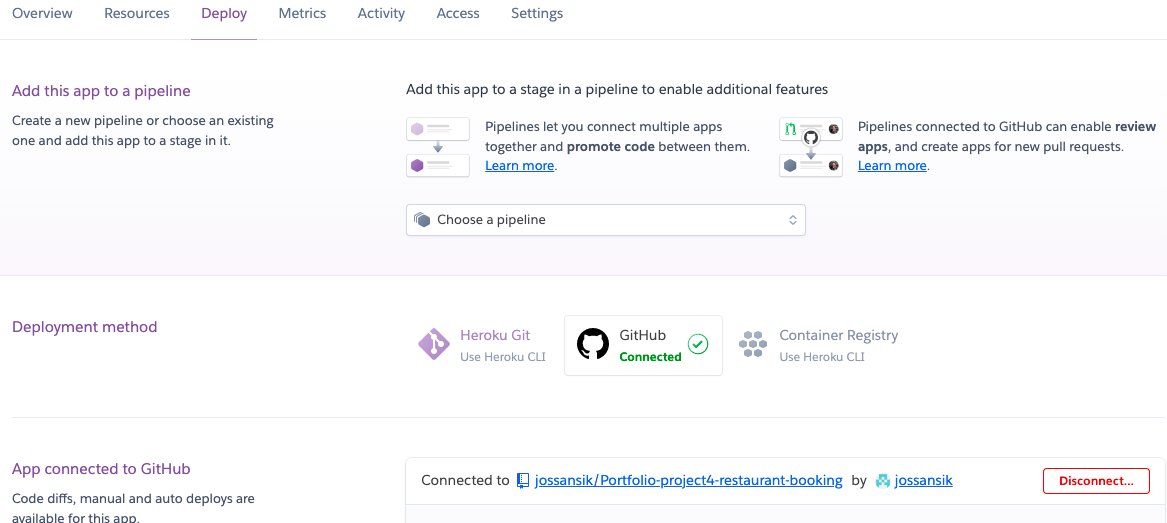This screenshot has width=1167, height=523.
Task: Go to the Metrics tab
Action: (302, 13)
